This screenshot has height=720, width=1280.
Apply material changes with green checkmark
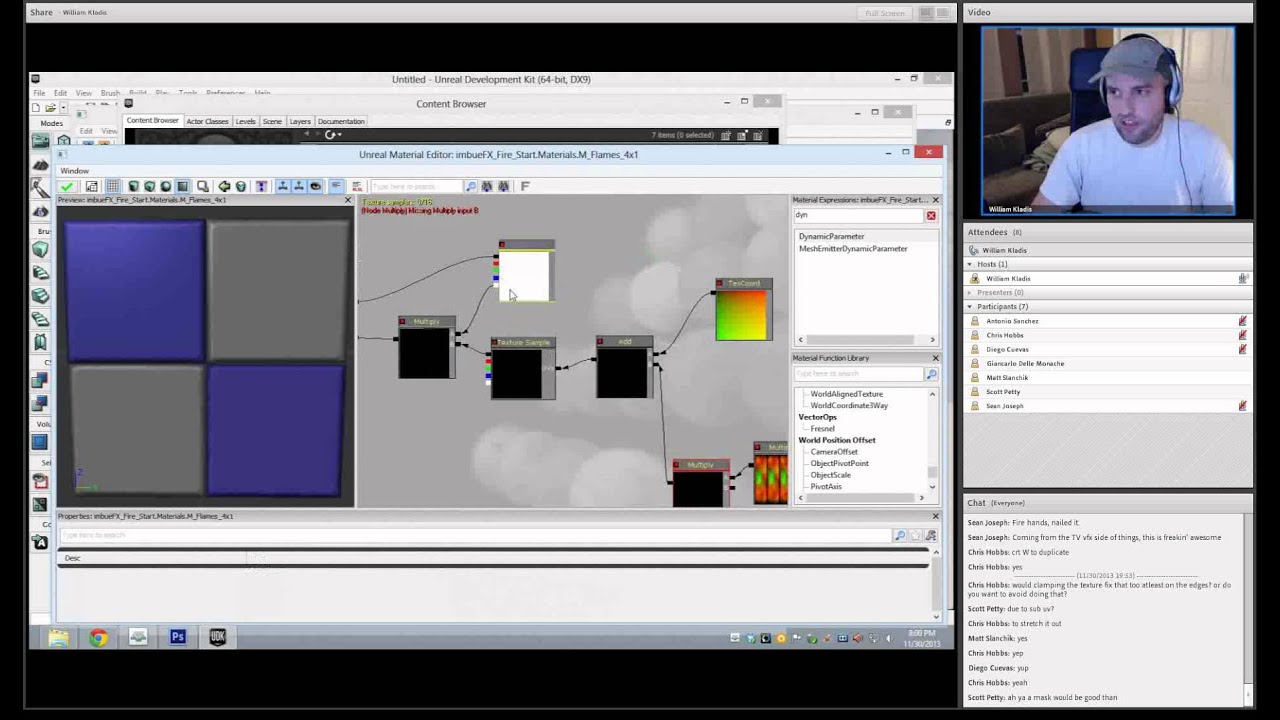click(66, 186)
